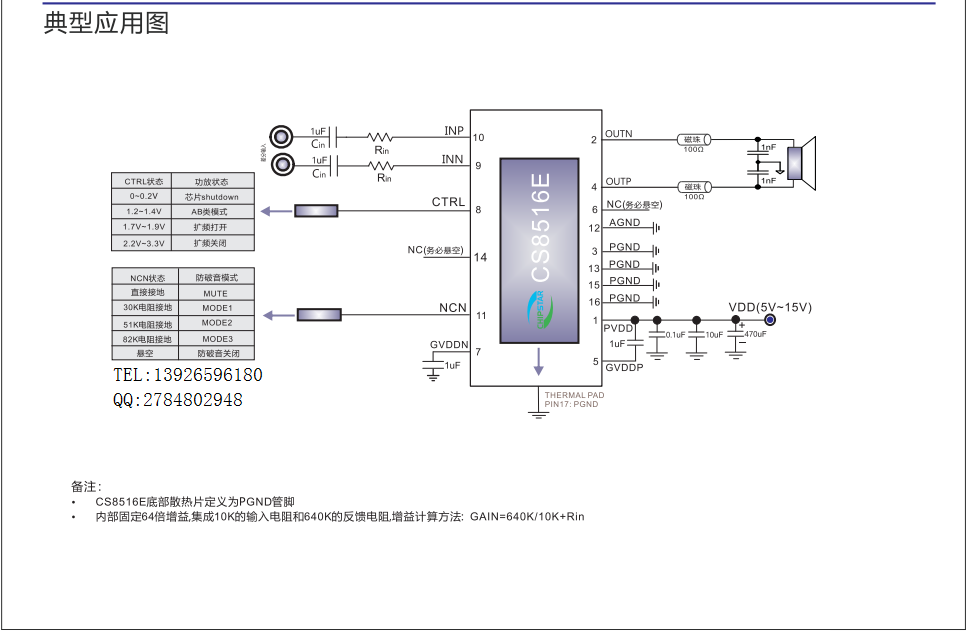Click the VDD(5V~15V) label
The image size is (967, 631).
click(770, 307)
